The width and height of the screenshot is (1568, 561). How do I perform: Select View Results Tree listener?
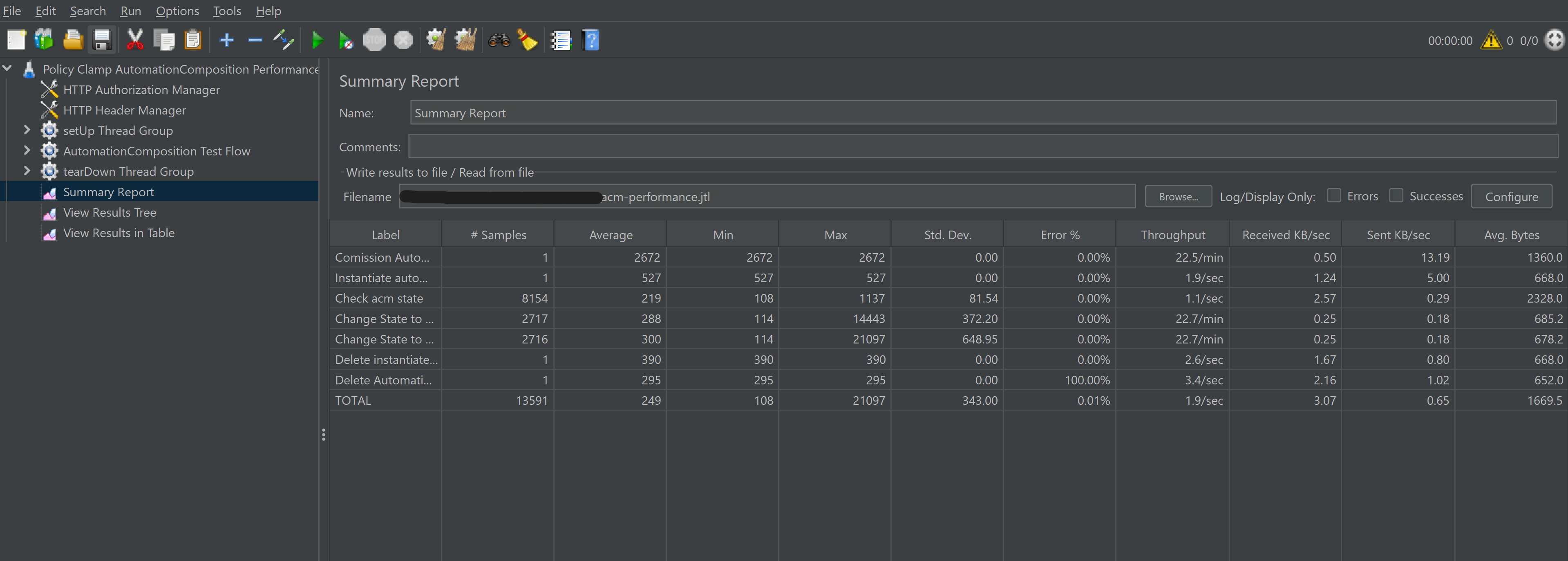coord(110,213)
